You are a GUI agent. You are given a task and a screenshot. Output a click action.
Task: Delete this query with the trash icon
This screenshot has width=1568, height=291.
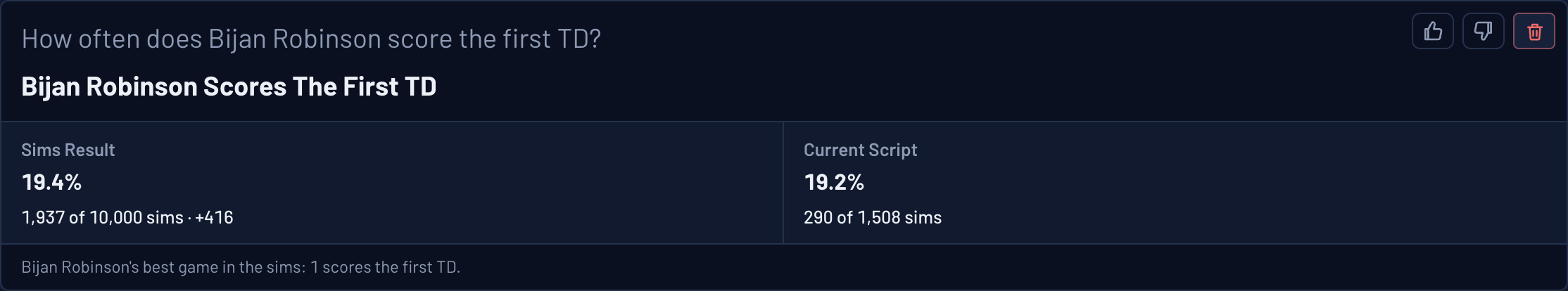[1534, 31]
